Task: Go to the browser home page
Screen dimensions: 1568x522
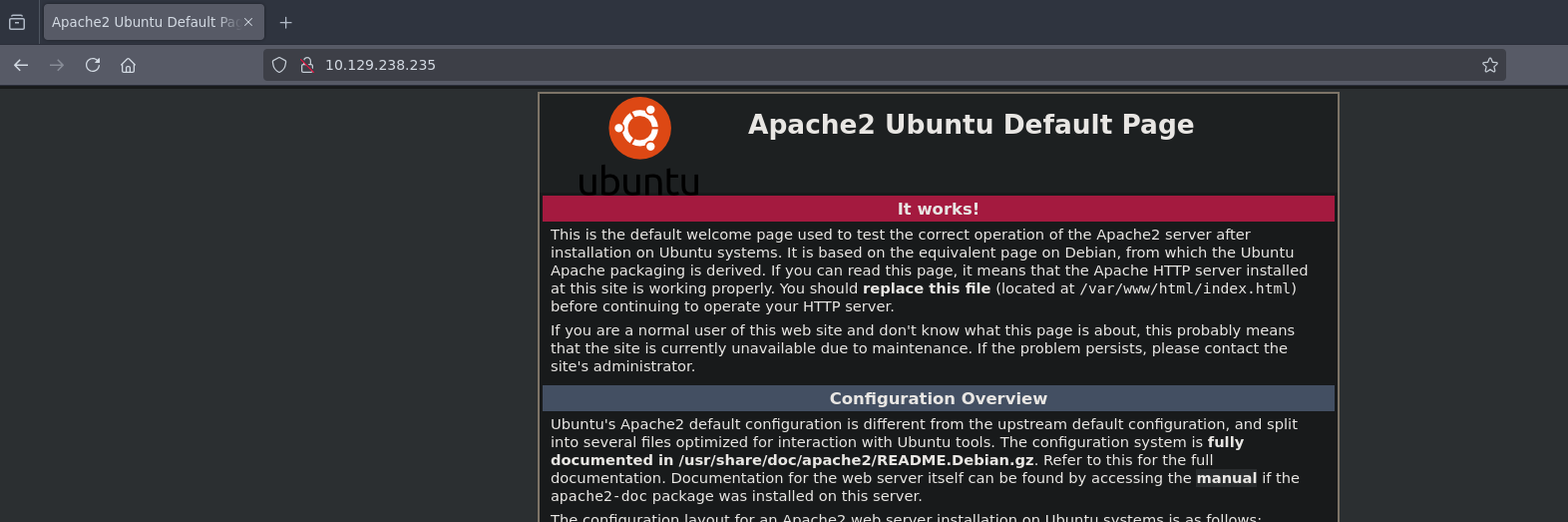Action: [128, 65]
